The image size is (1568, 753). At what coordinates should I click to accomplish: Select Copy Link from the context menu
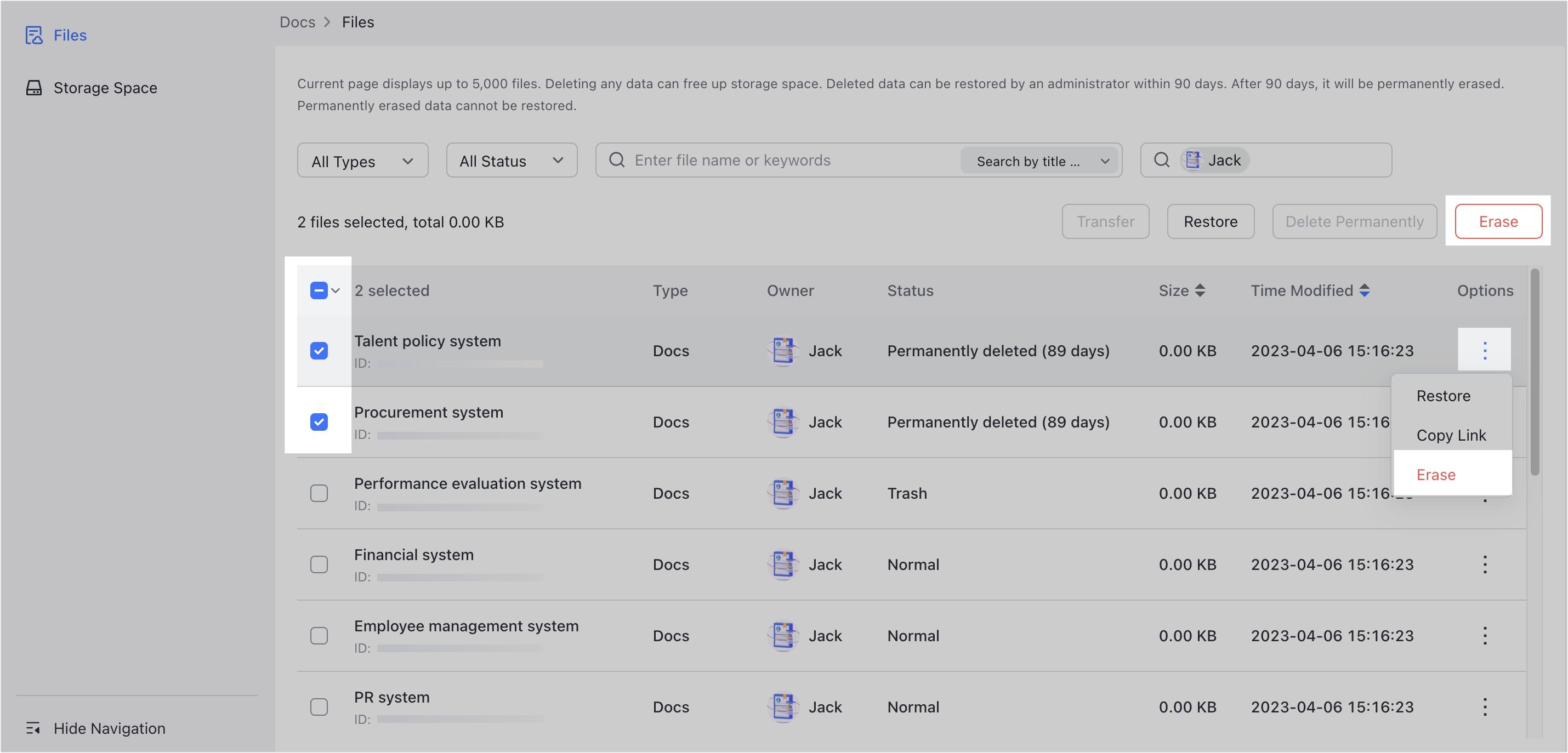pyautogui.click(x=1452, y=435)
